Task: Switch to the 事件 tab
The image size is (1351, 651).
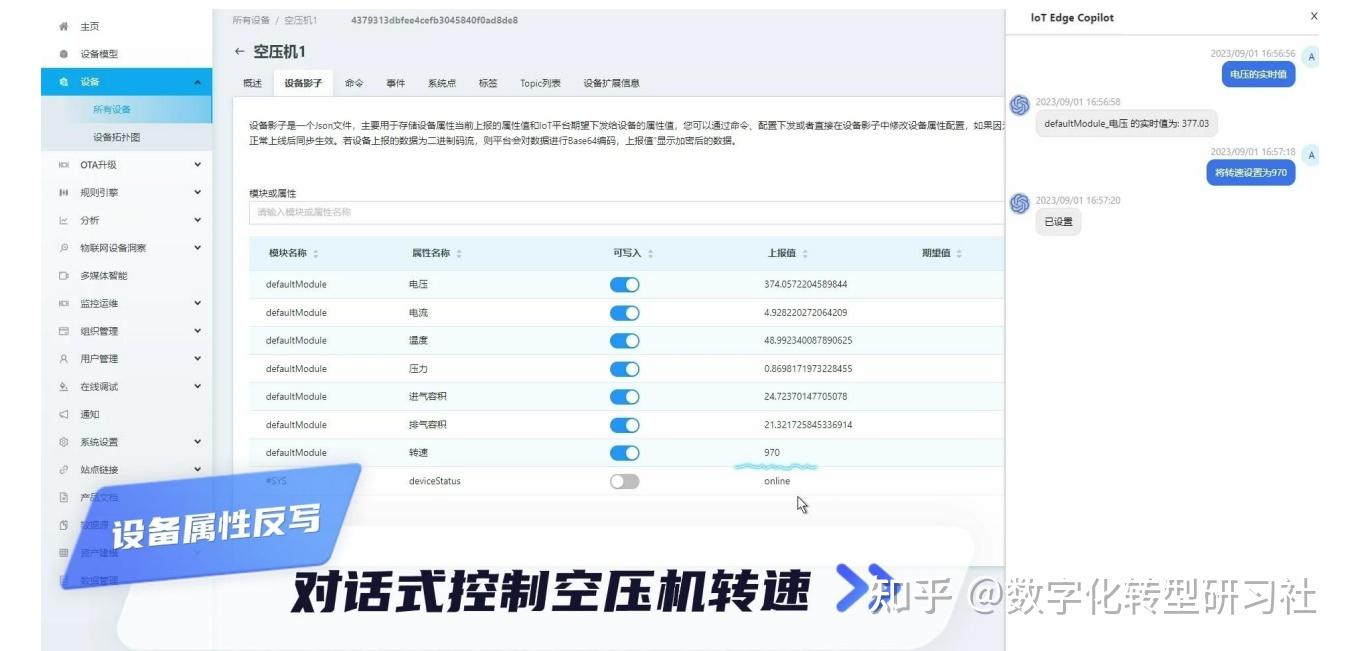Action: [x=396, y=84]
